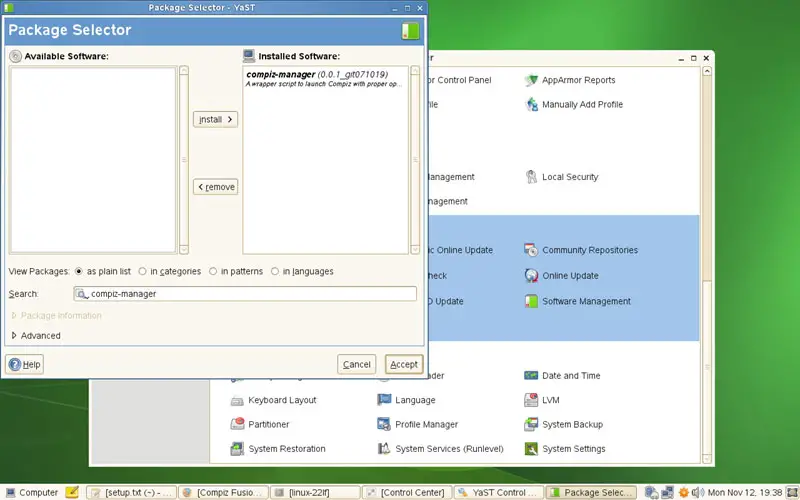Launch Local Security module
This screenshot has height=500, width=800.
click(561, 177)
